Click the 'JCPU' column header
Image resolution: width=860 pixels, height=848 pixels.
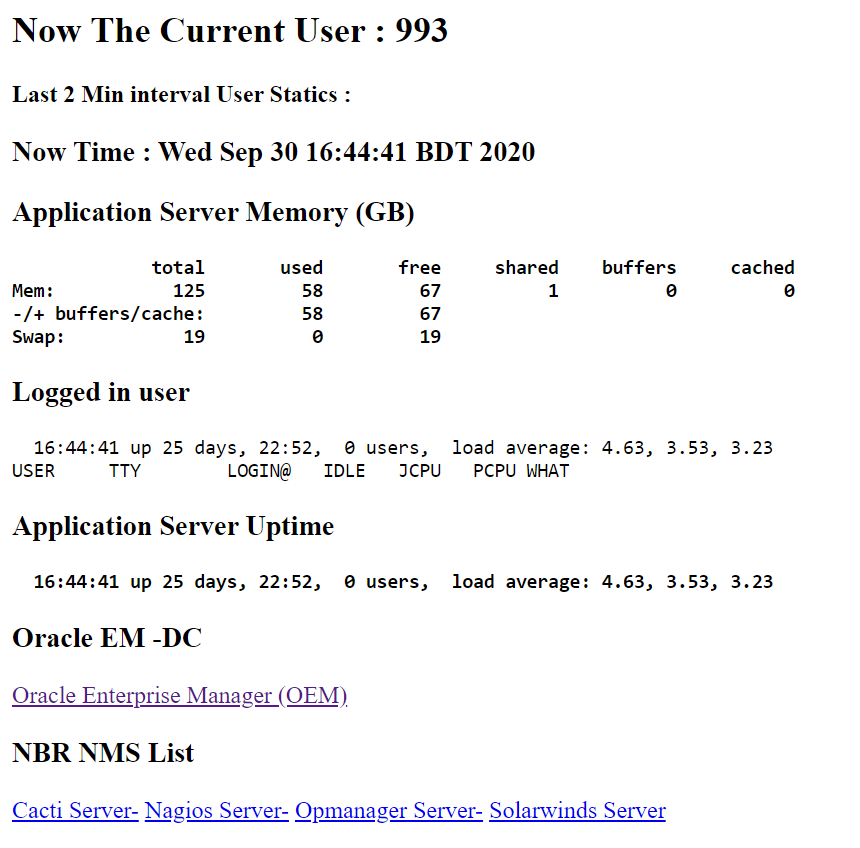tap(420, 471)
